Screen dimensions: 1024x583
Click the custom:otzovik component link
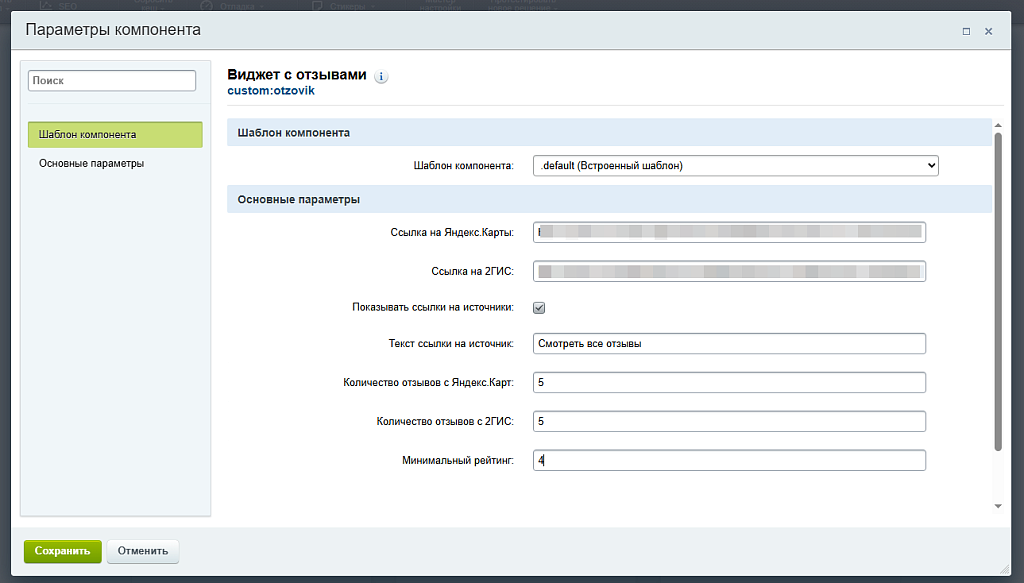click(x=271, y=91)
